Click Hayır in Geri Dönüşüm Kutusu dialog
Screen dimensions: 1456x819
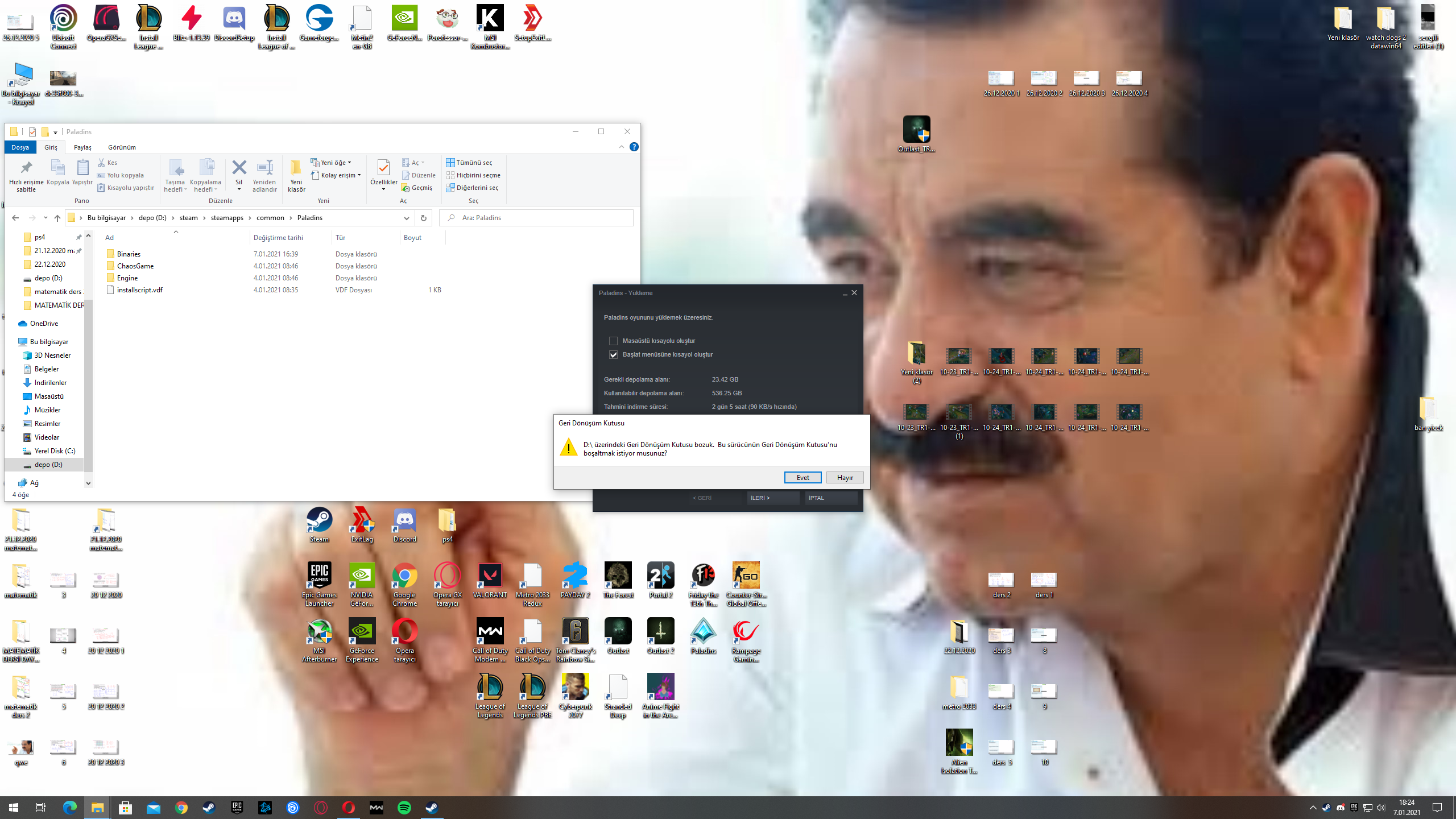(x=845, y=478)
